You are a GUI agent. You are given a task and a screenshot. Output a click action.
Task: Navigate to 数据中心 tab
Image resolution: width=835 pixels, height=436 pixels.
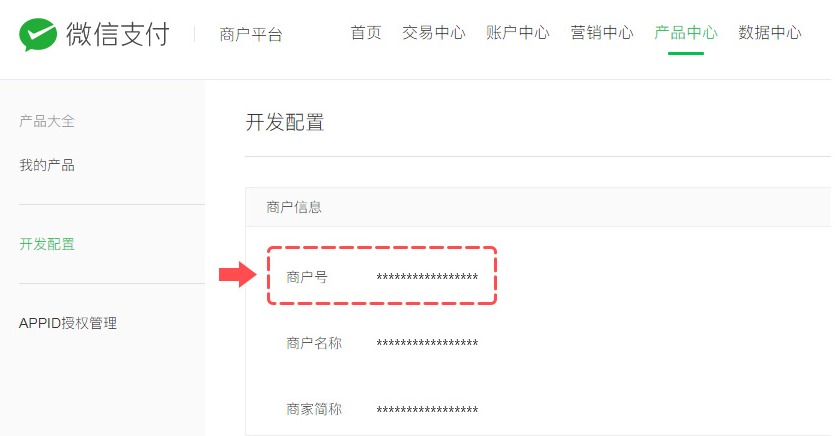pyautogui.click(x=770, y=33)
